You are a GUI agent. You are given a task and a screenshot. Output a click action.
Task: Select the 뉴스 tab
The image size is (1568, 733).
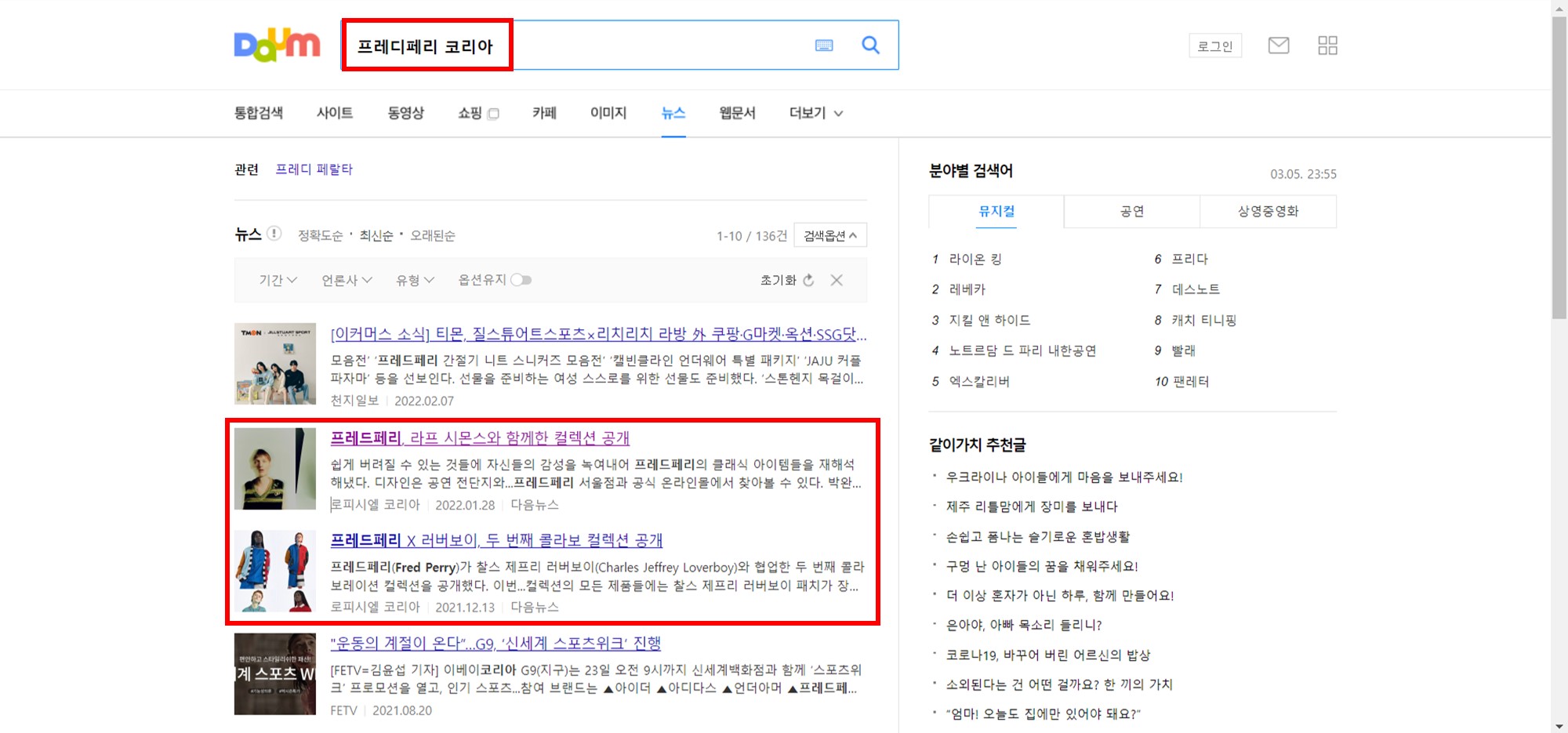[673, 113]
